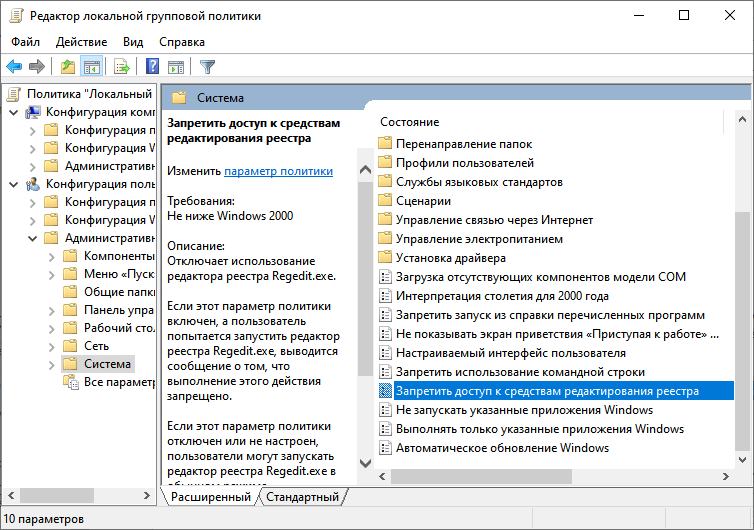The image size is (754, 530).
Task: Select Запретить доступ к средствам редактирования реестра
Action: 556,391
